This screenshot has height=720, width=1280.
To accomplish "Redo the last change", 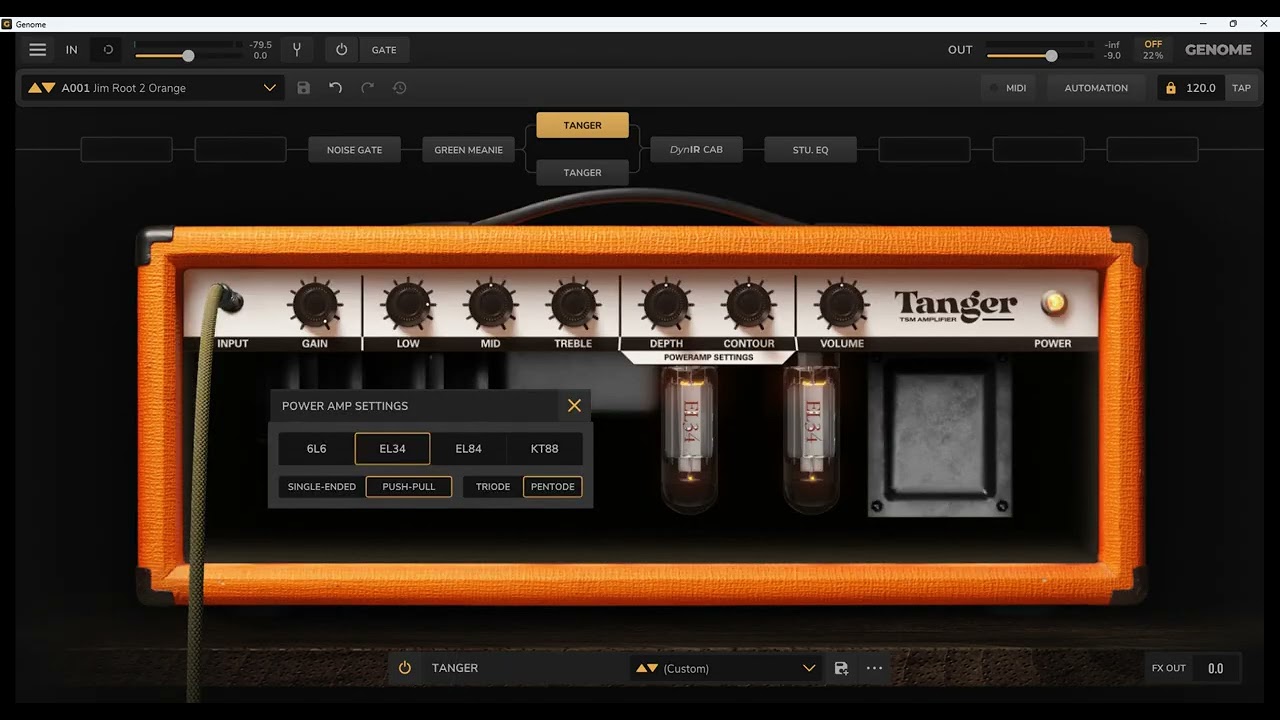I will pos(367,88).
